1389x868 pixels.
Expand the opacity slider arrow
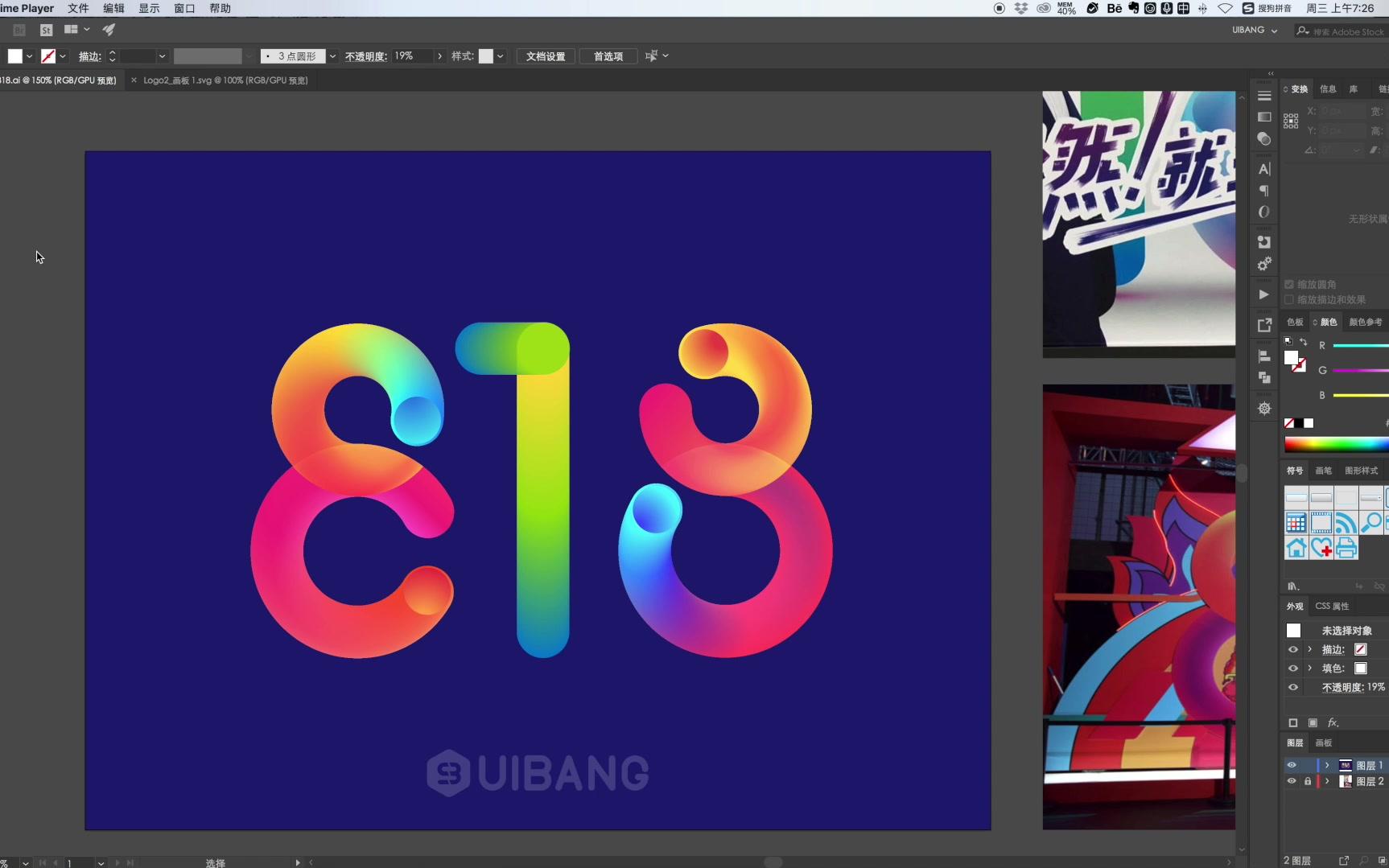tap(439, 56)
